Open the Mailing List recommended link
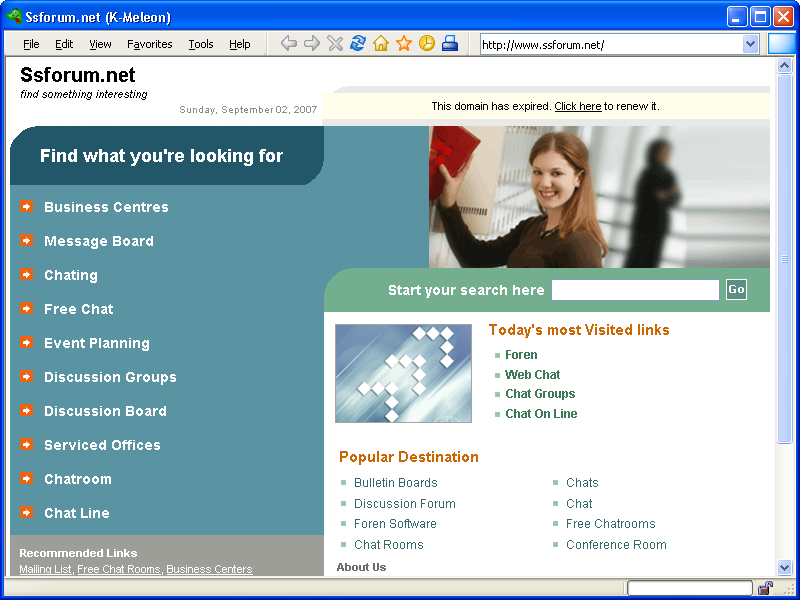800x600 pixels. click(45, 569)
